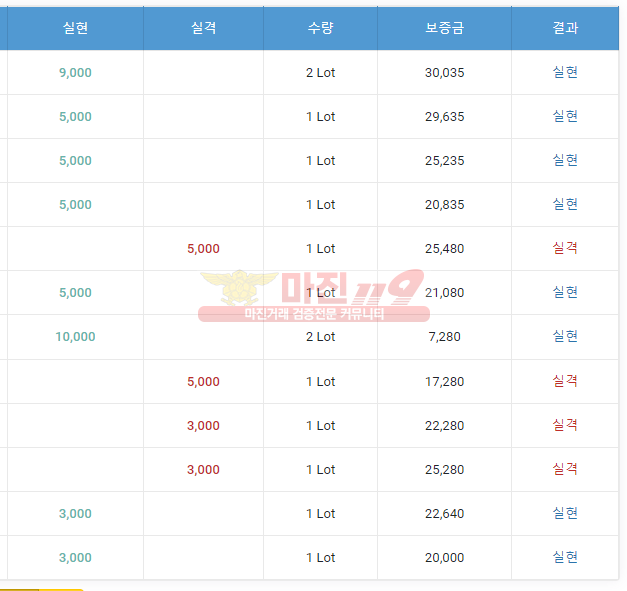The height and width of the screenshot is (591, 627).
Task: Click result 실현 in the 30,035 row
Action: (x=565, y=72)
